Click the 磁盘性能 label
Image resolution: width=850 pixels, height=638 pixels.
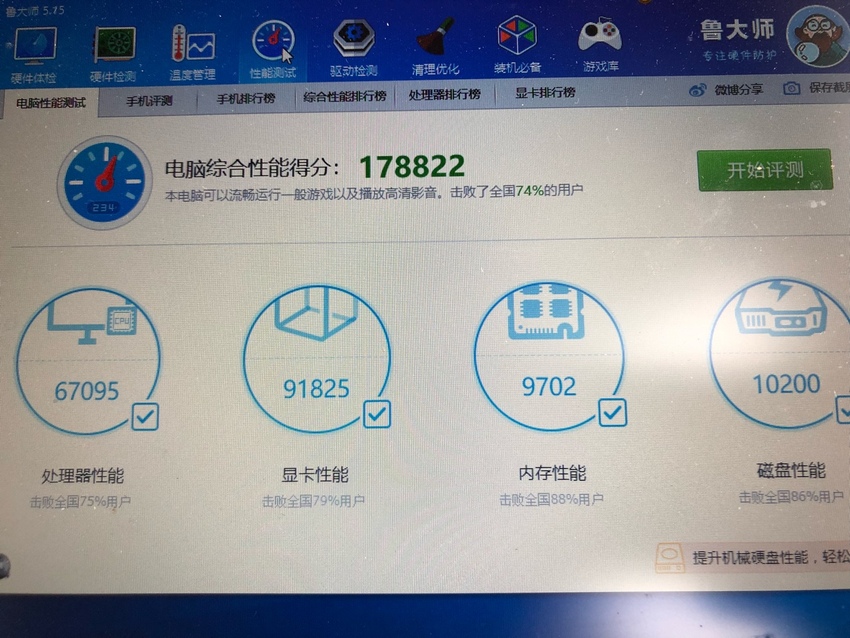[791, 470]
